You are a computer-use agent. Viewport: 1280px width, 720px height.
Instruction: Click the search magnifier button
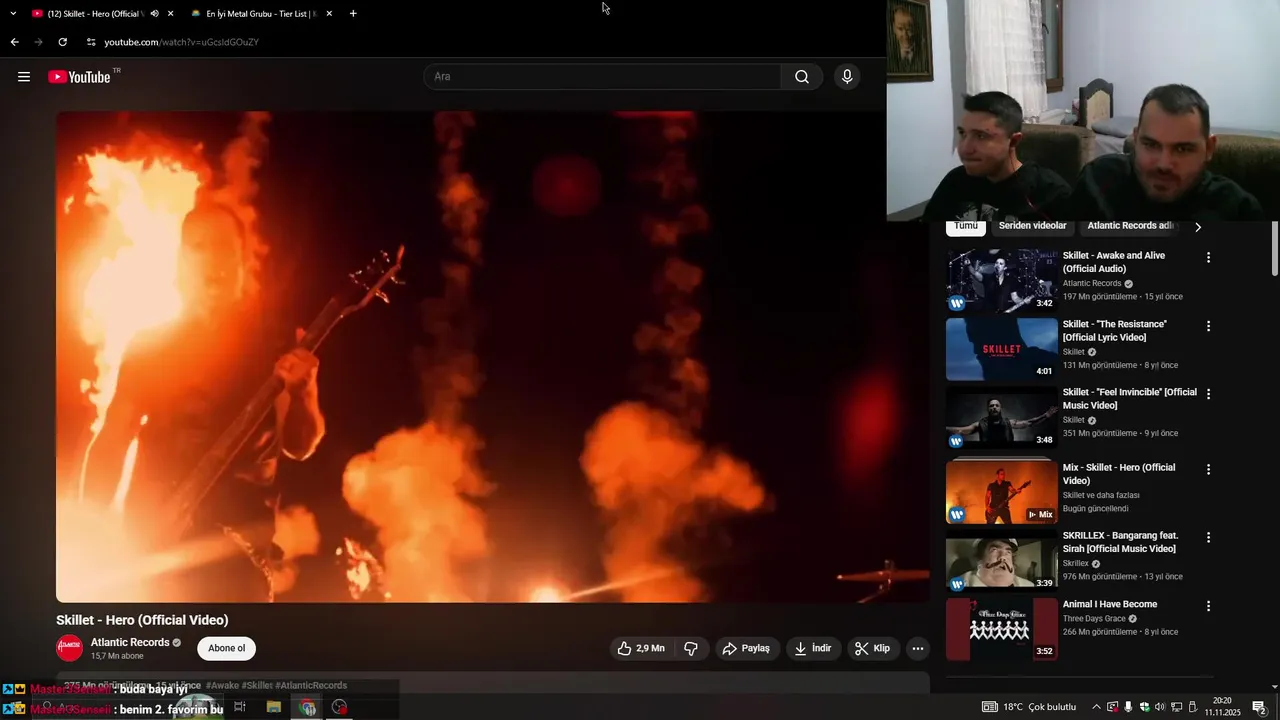802,77
